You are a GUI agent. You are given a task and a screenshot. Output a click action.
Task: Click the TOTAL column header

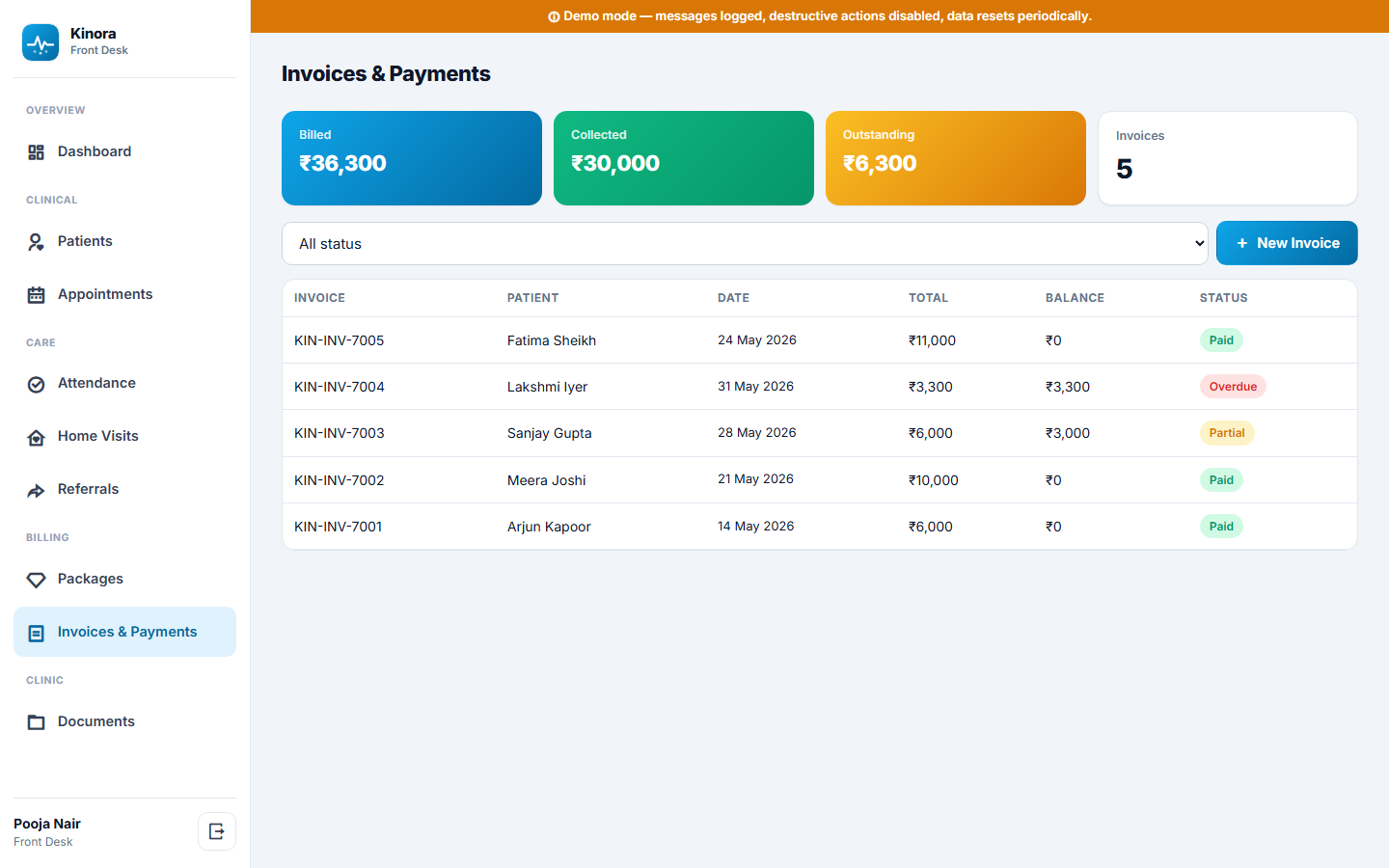[928, 298]
